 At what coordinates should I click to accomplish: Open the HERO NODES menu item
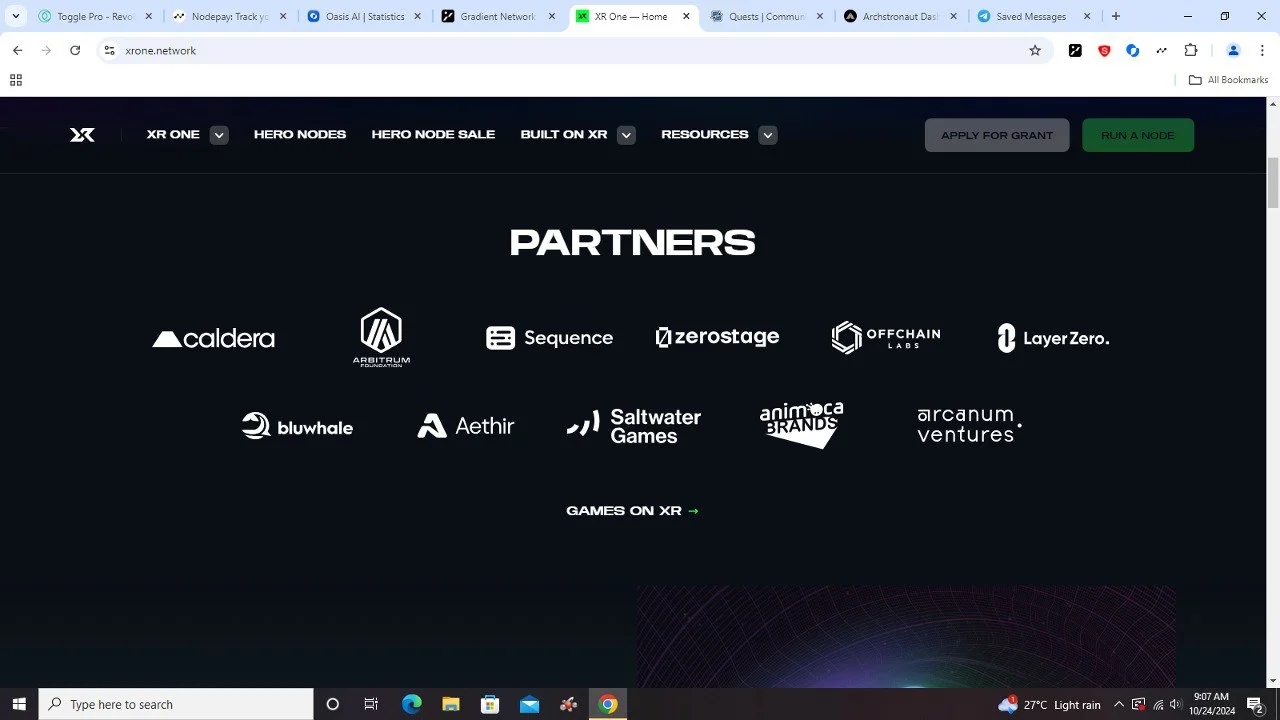point(300,134)
